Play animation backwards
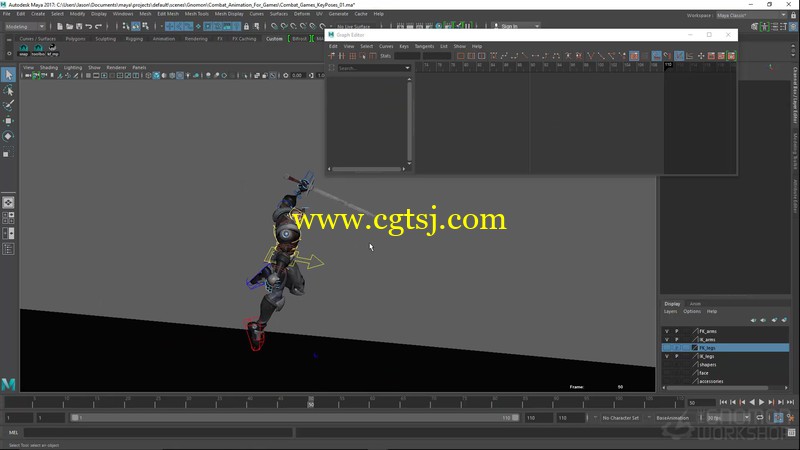Screen dimensions: 800x450 pyautogui.click(x=752, y=402)
